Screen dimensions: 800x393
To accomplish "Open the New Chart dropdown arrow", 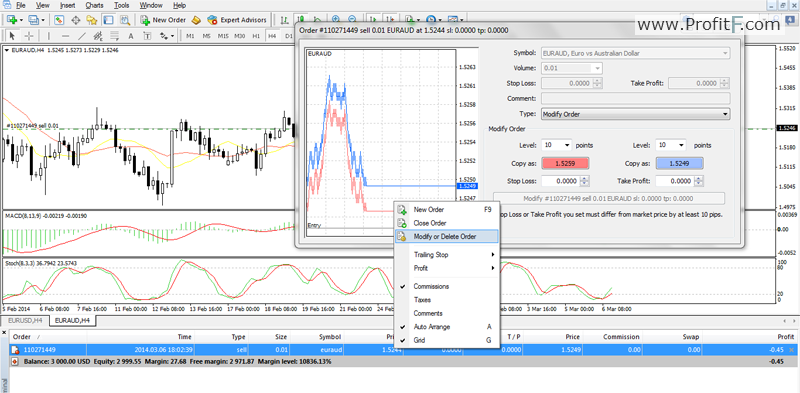I will click(21, 20).
